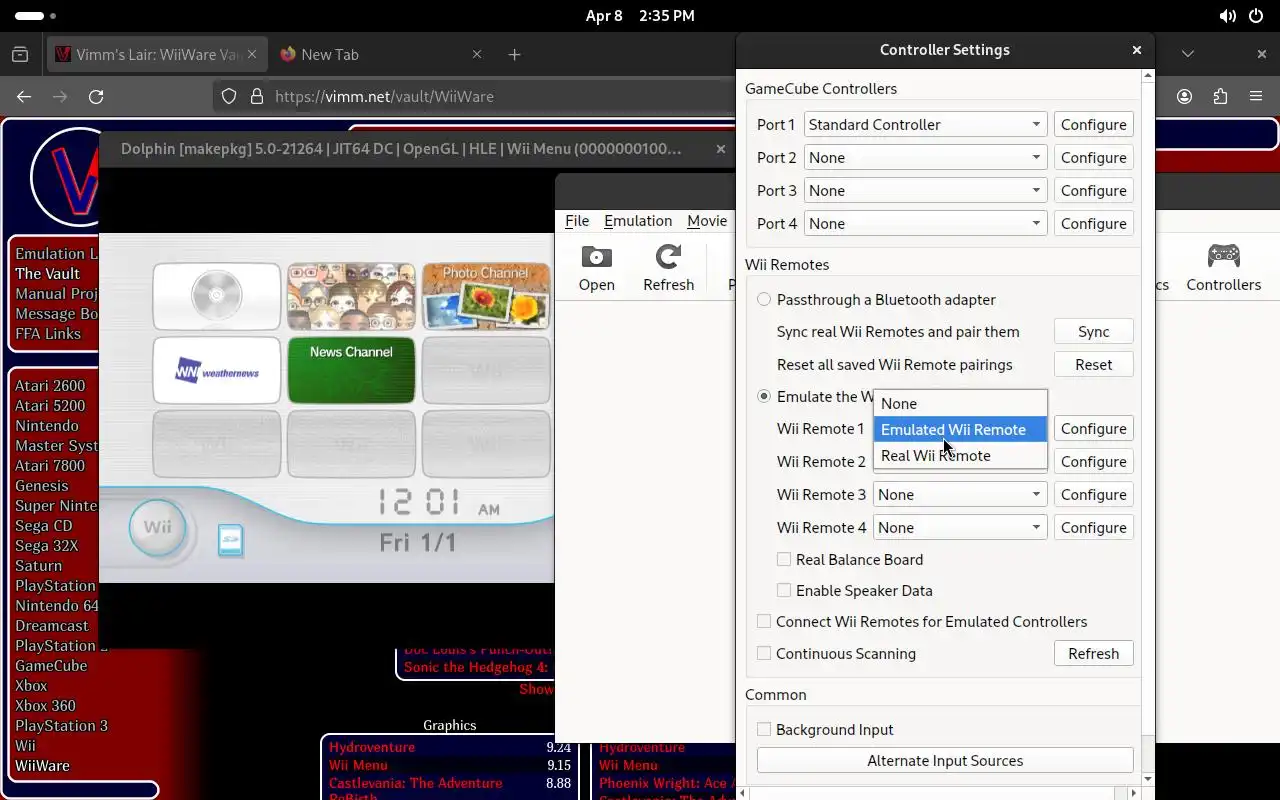Toggle Continuous Scanning checkbox

pos(764,653)
